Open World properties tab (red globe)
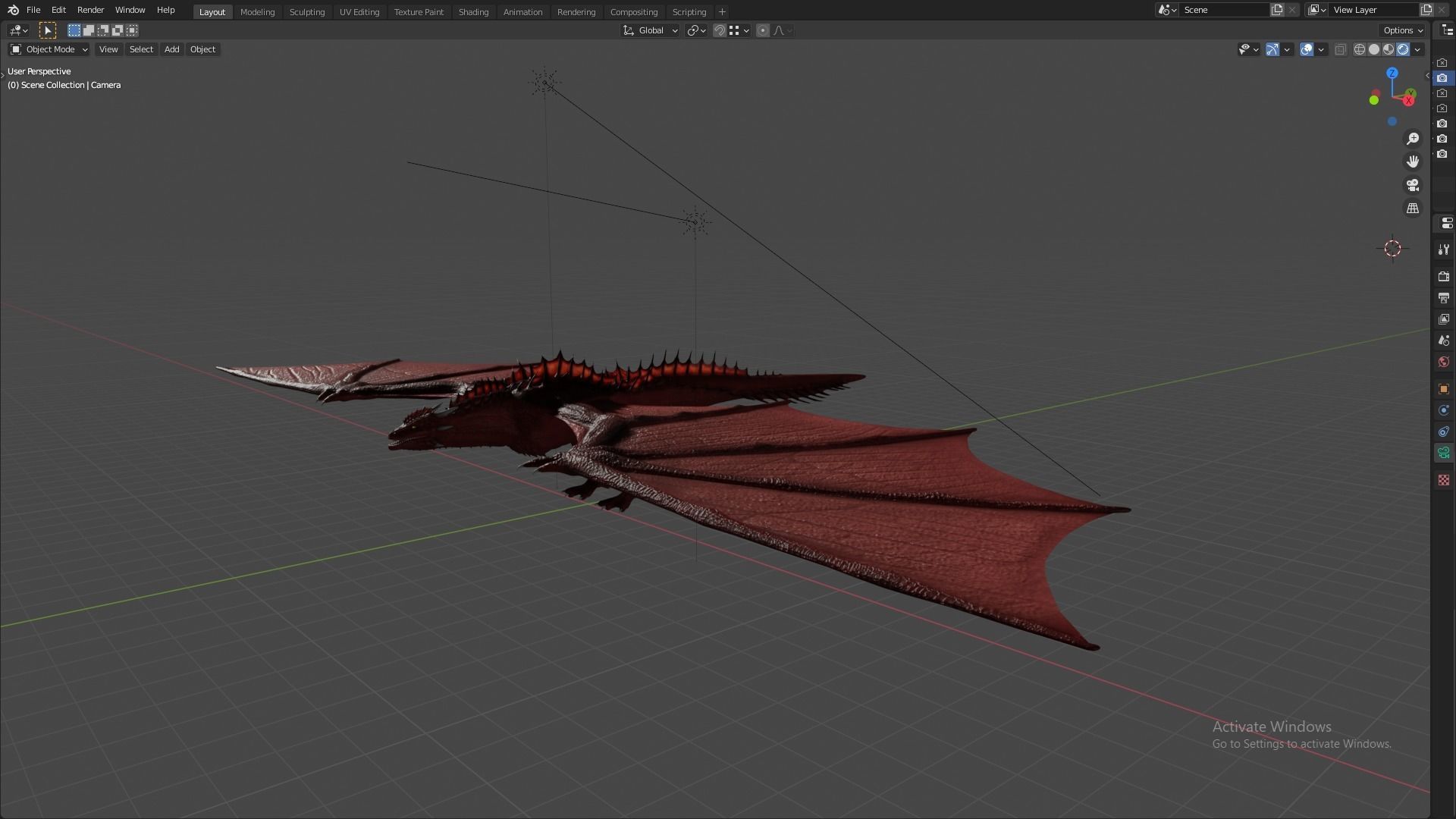The image size is (1456, 819). pyautogui.click(x=1444, y=362)
